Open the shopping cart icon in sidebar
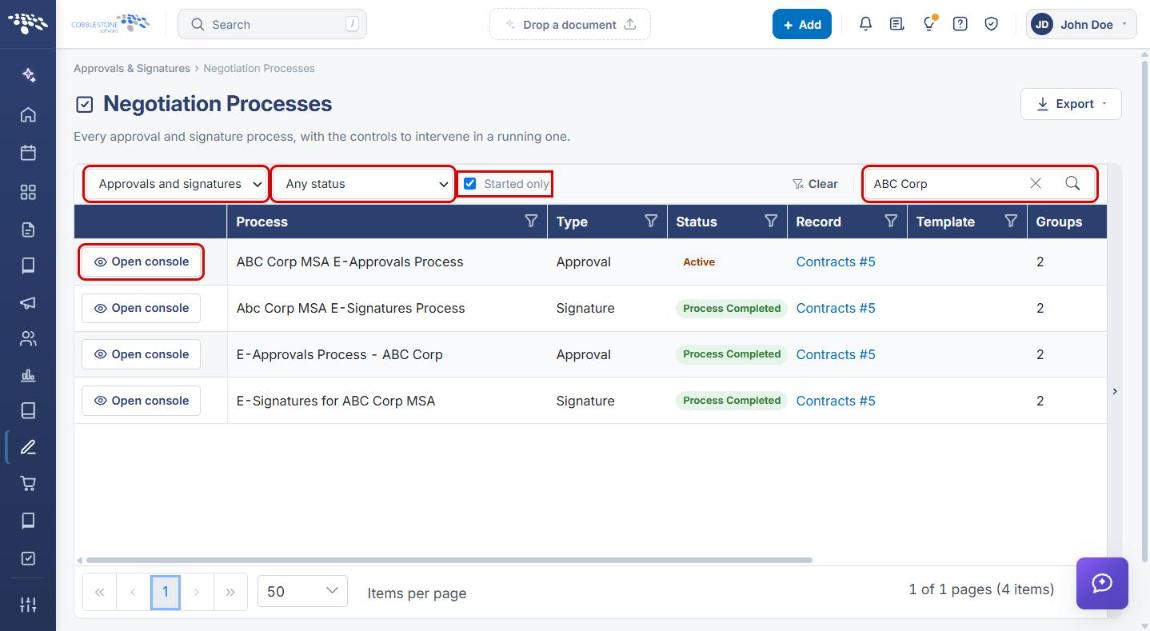The height and width of the screenshot is (631, 1150). [28, 484]
